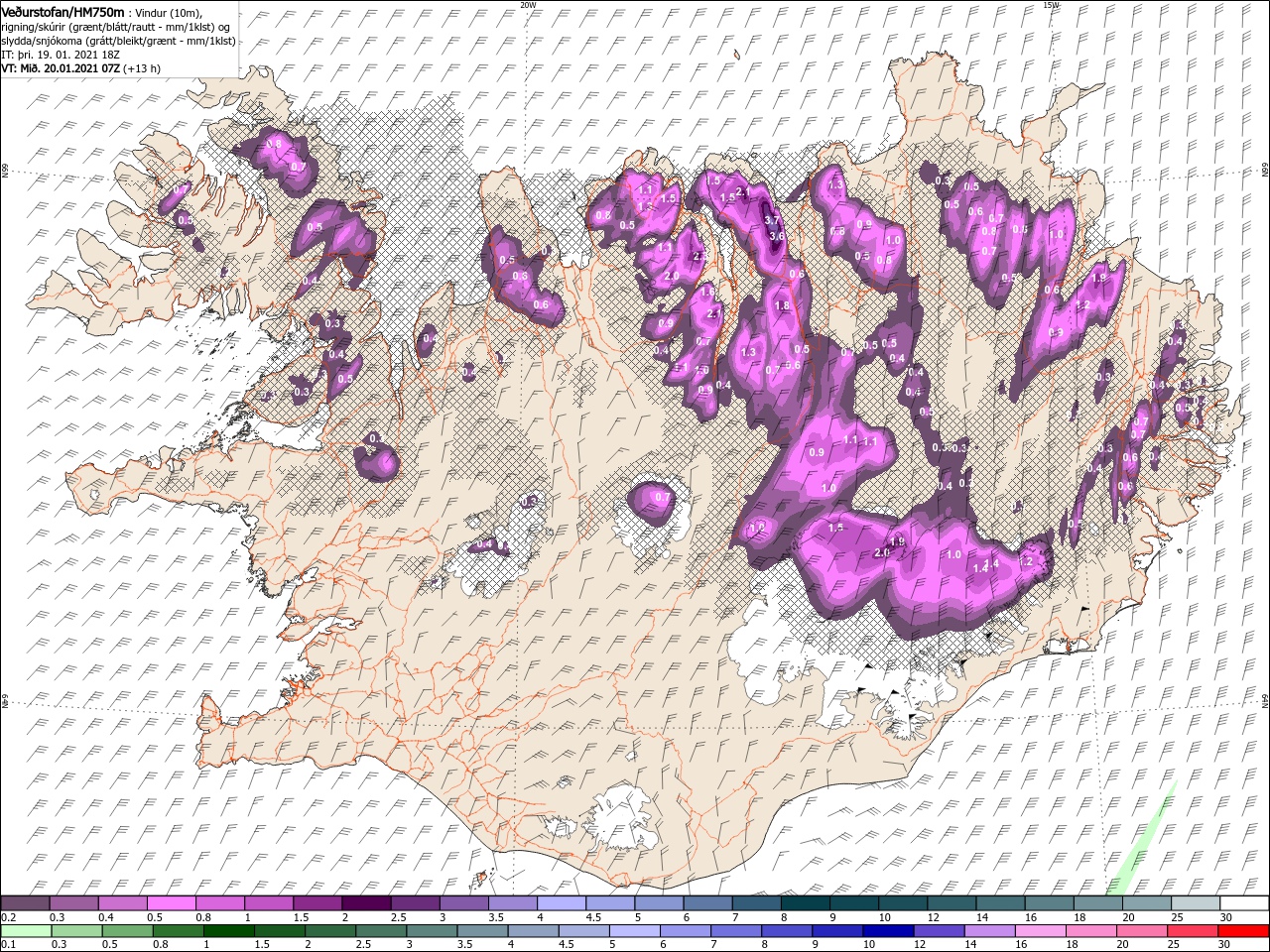Pick bottom-row green swatch between 0.5 and 0.8
The width and height of the screenshot is (1270, 952).
click(127, 930)
